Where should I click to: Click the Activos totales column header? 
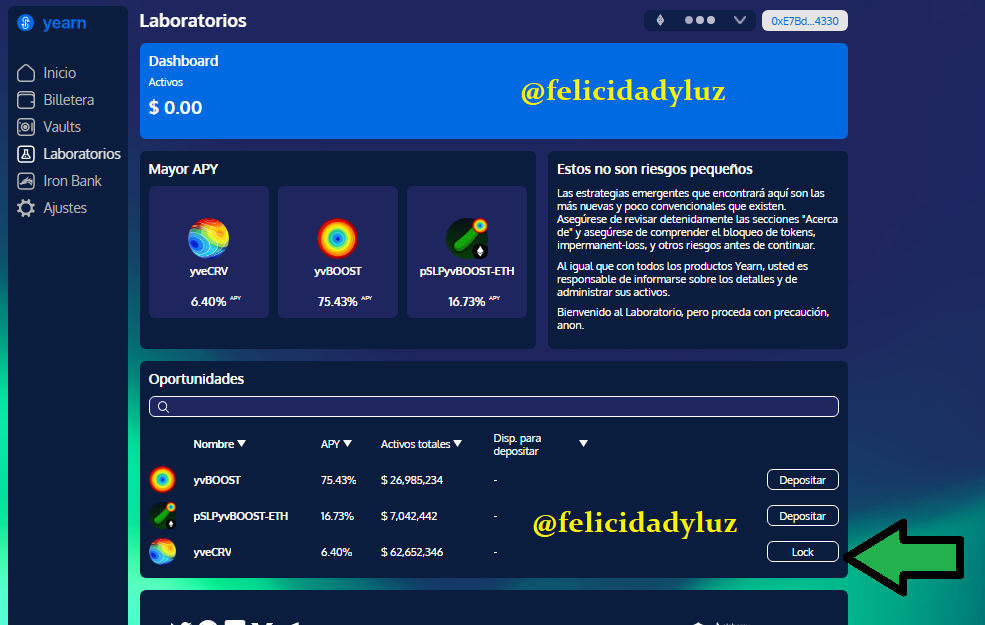coord(415,444)
